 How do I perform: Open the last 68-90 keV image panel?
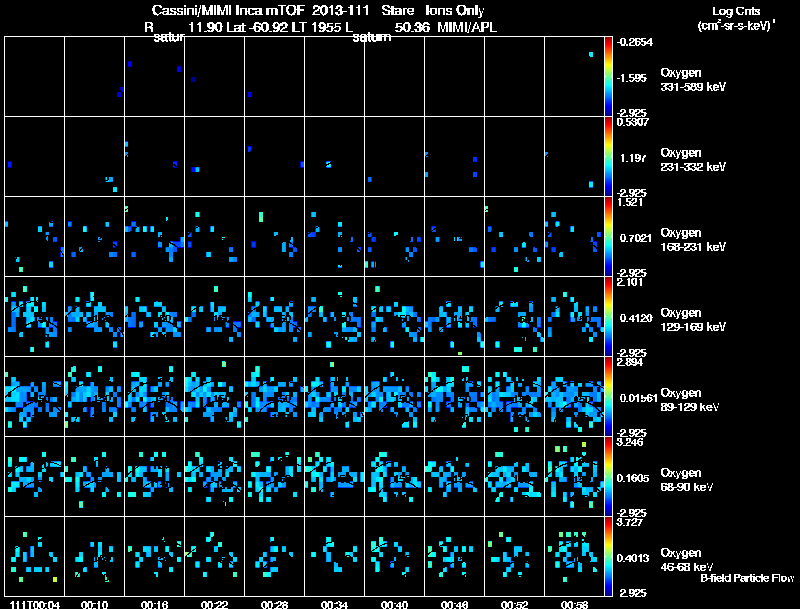(574, 476)
